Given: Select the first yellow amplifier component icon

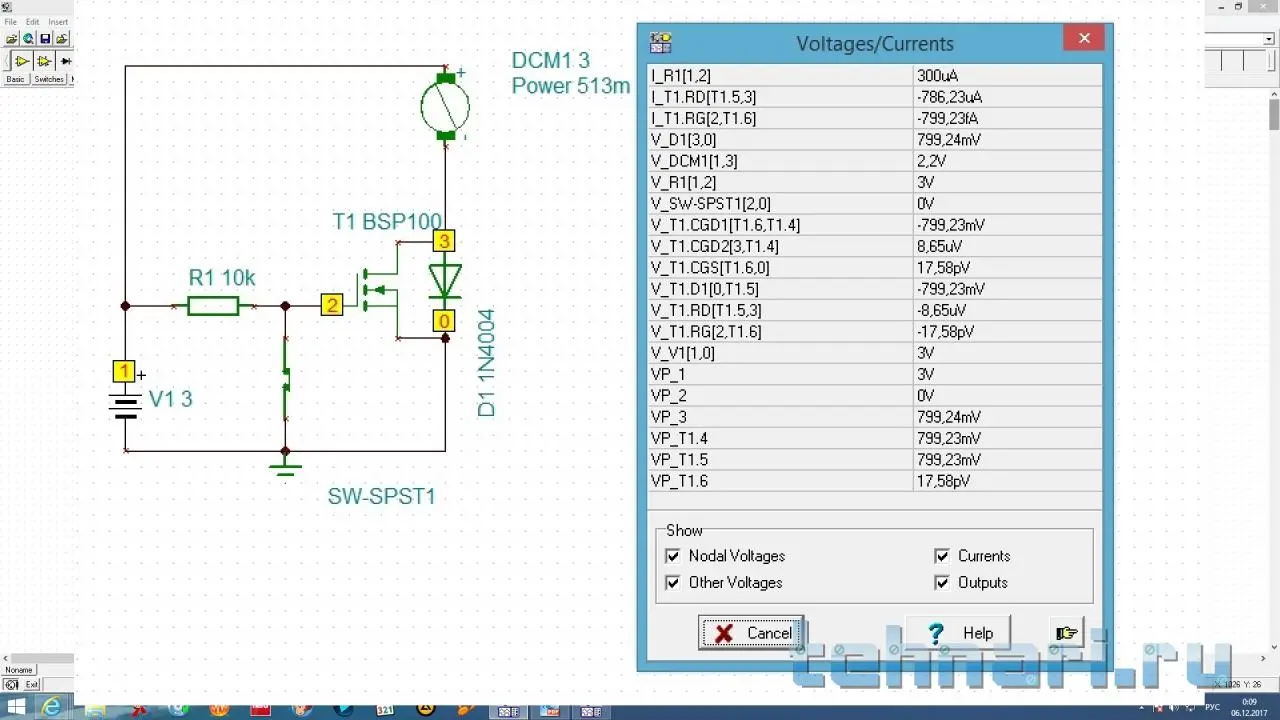Looking at the screenshot, I should point(21,62).
